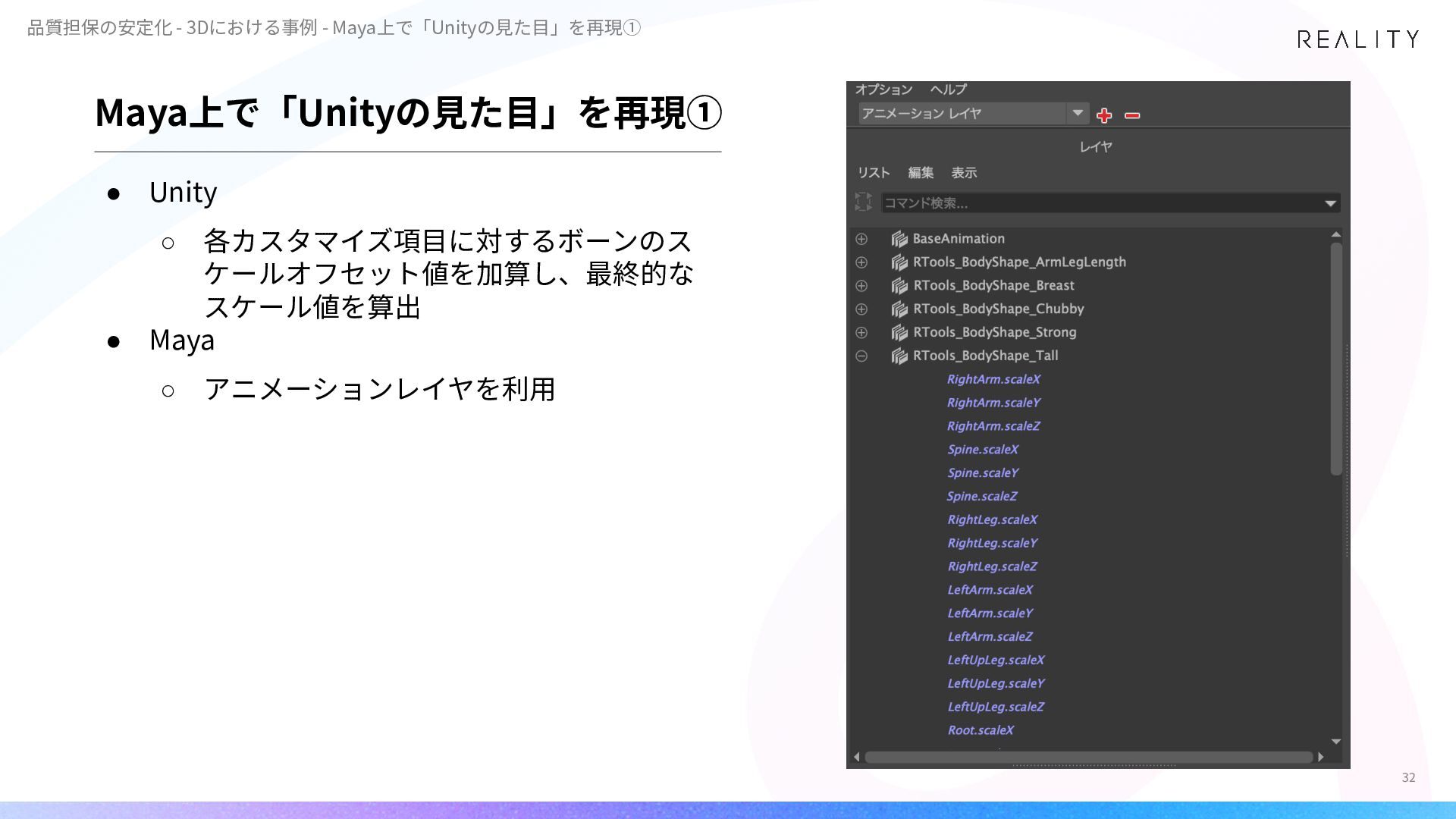Click the REALITY logo
The width and height of the screenshot is (1456, 819).
pyautogui.click(x=1358, y=39)
